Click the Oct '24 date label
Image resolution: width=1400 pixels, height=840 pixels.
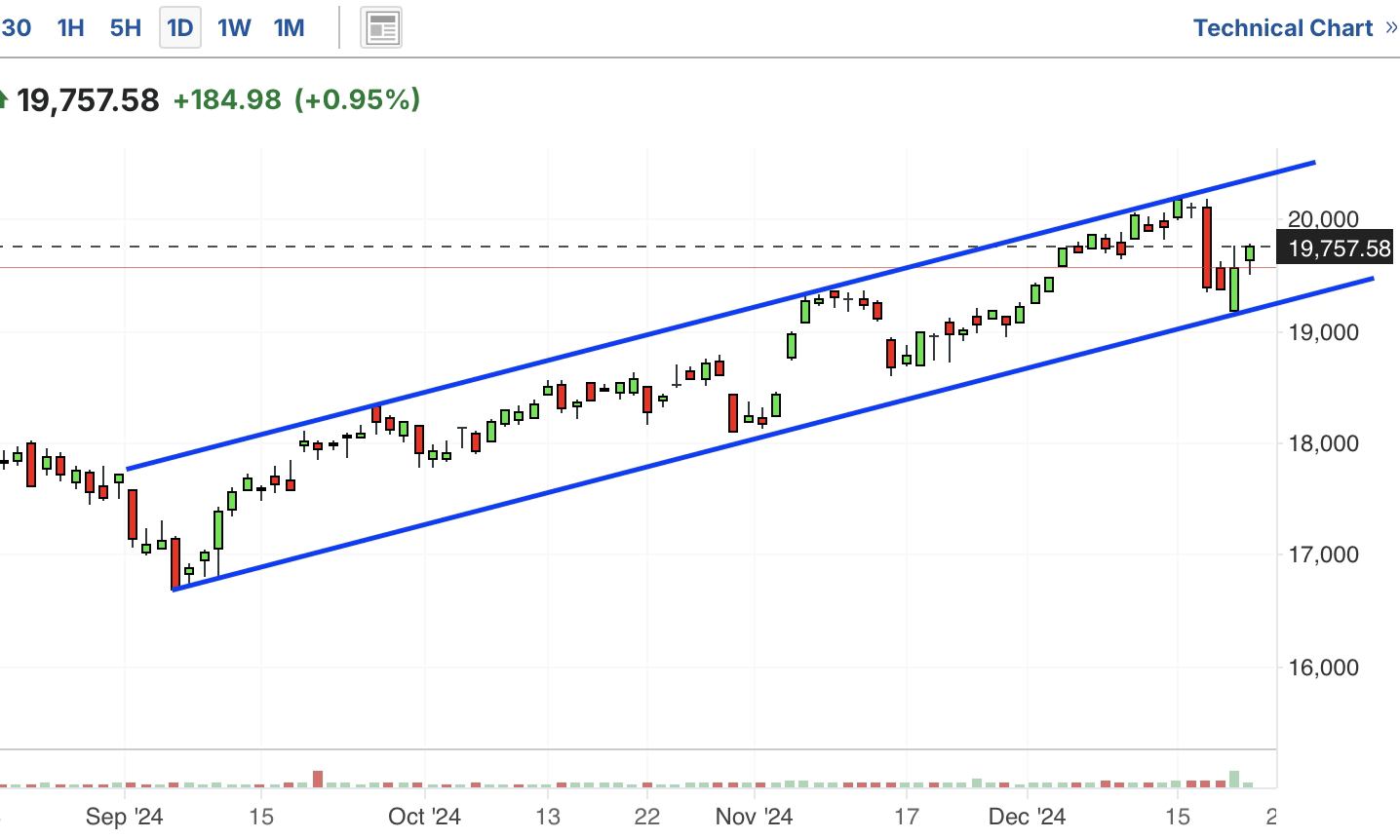pyautogui.click(x=424, y=816)
